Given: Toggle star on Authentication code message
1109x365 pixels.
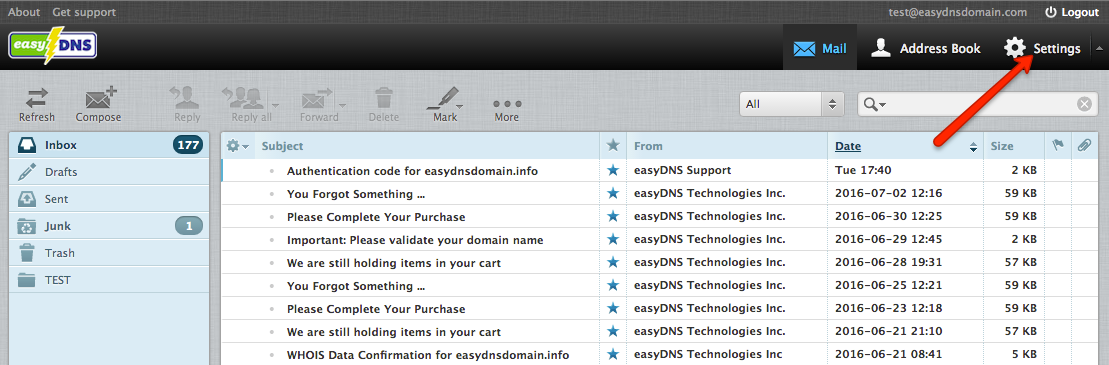Looking at the screenshot, I should click(613, 170).
